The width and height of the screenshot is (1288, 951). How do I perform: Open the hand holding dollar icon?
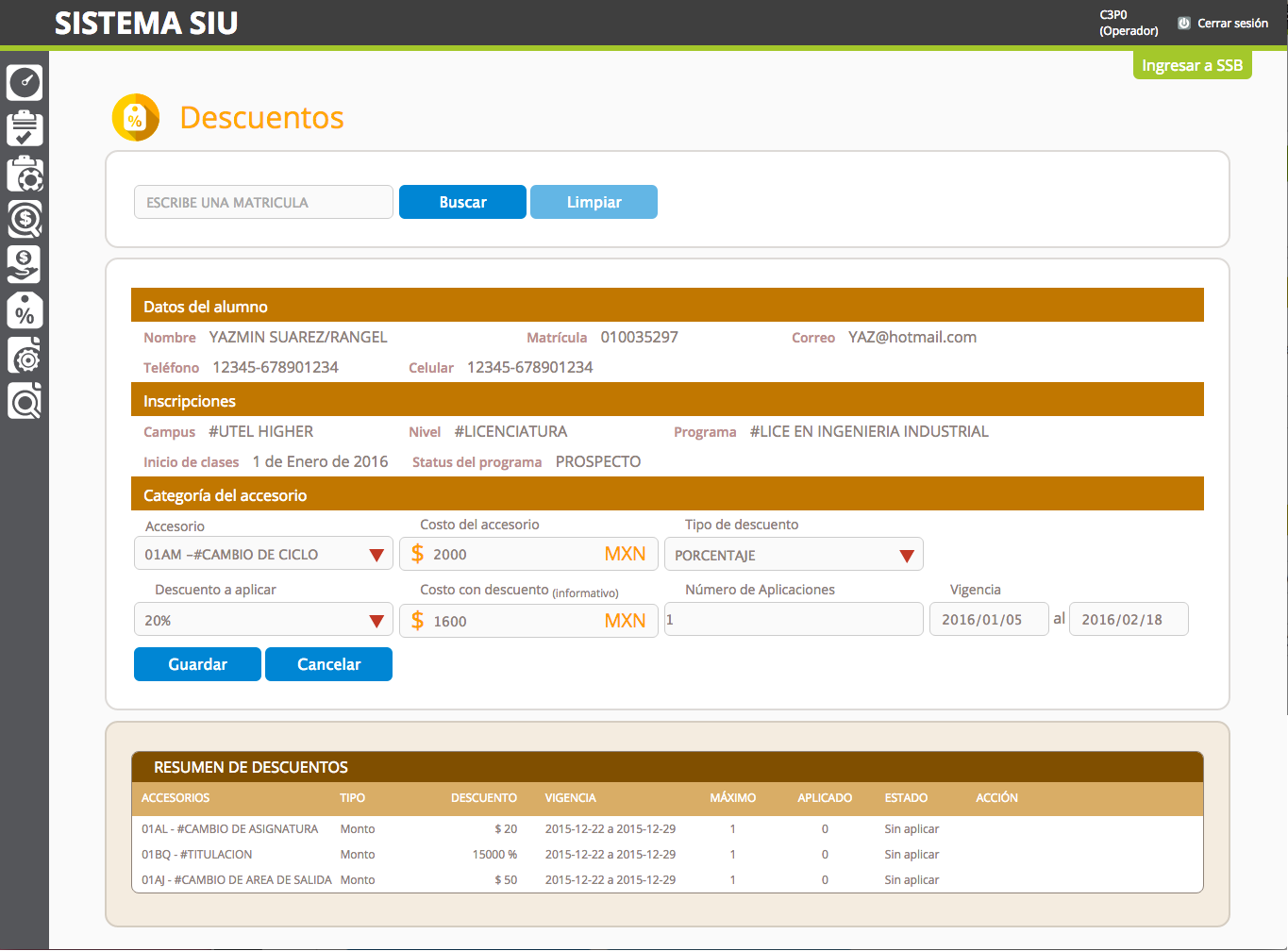click(x=25, y=265)
